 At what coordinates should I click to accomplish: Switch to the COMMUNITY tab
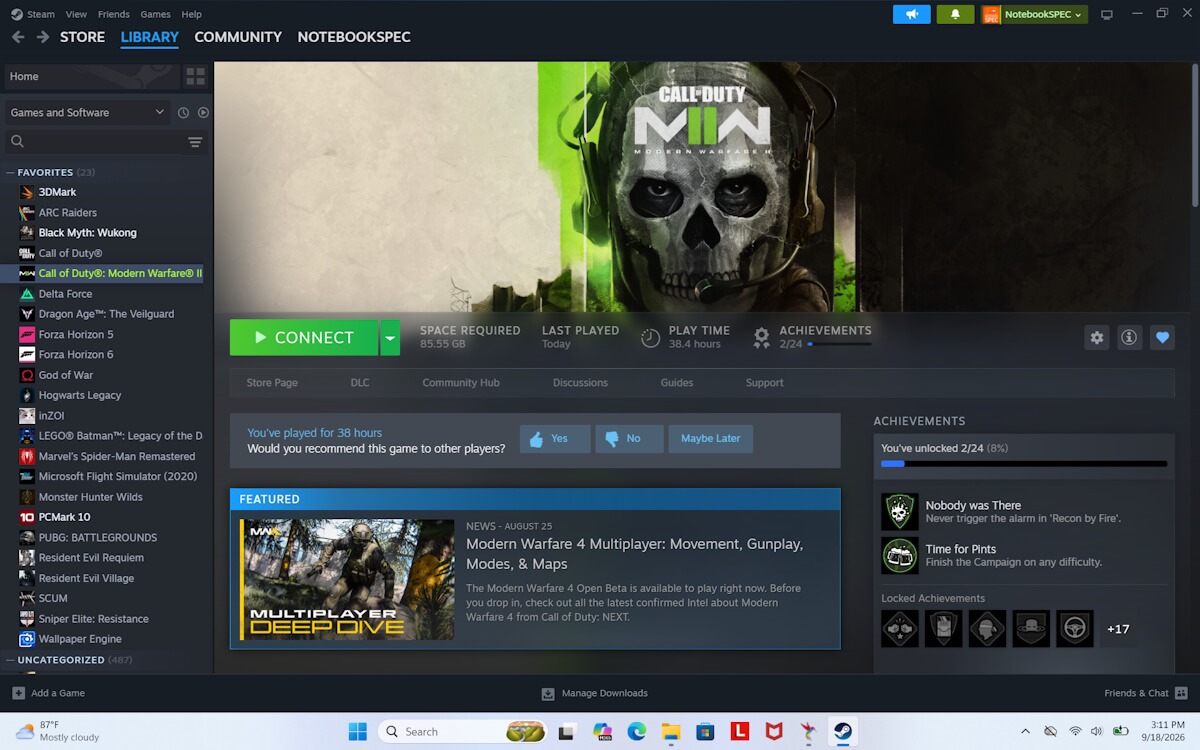238,37
